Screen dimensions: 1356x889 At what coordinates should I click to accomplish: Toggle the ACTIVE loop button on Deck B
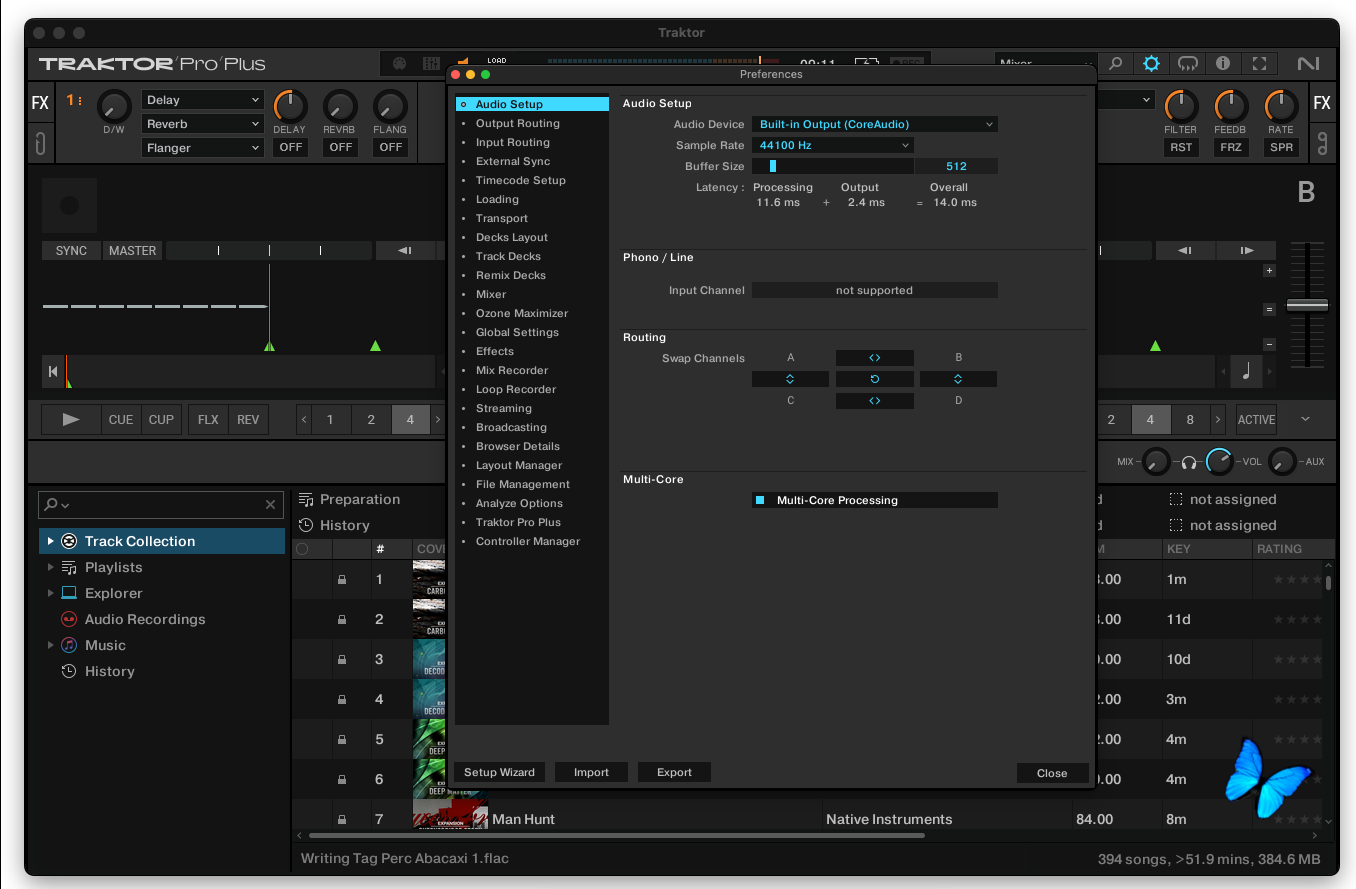pos(1256,420)
